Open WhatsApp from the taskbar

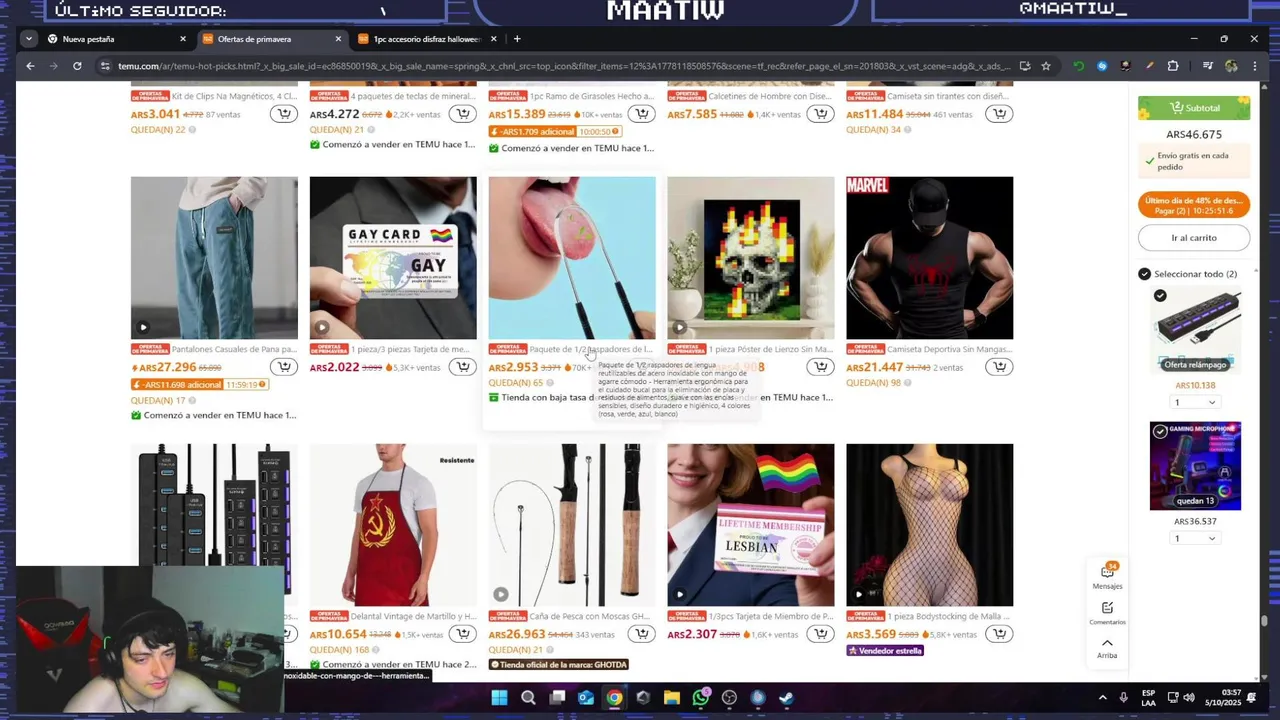(701, 698)
